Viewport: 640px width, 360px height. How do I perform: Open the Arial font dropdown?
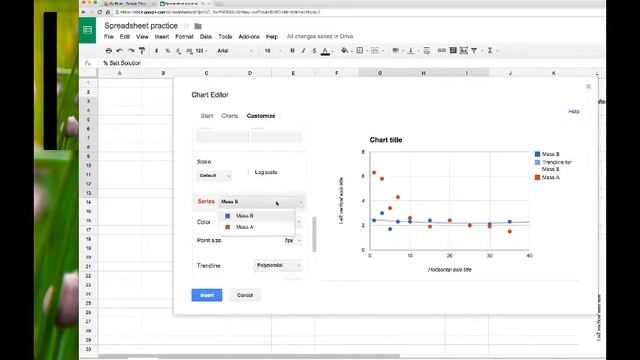[235, 51]
